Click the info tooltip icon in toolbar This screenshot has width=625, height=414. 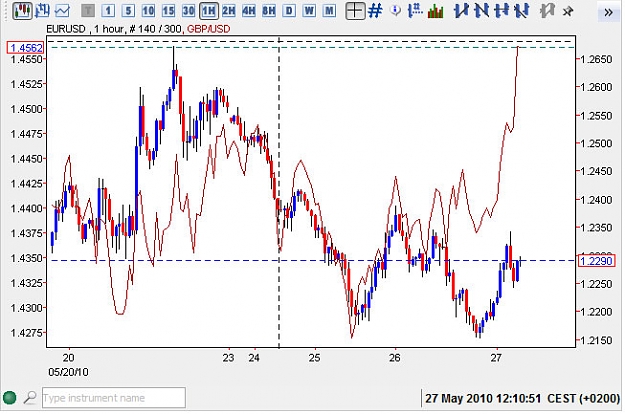point(395,11)
